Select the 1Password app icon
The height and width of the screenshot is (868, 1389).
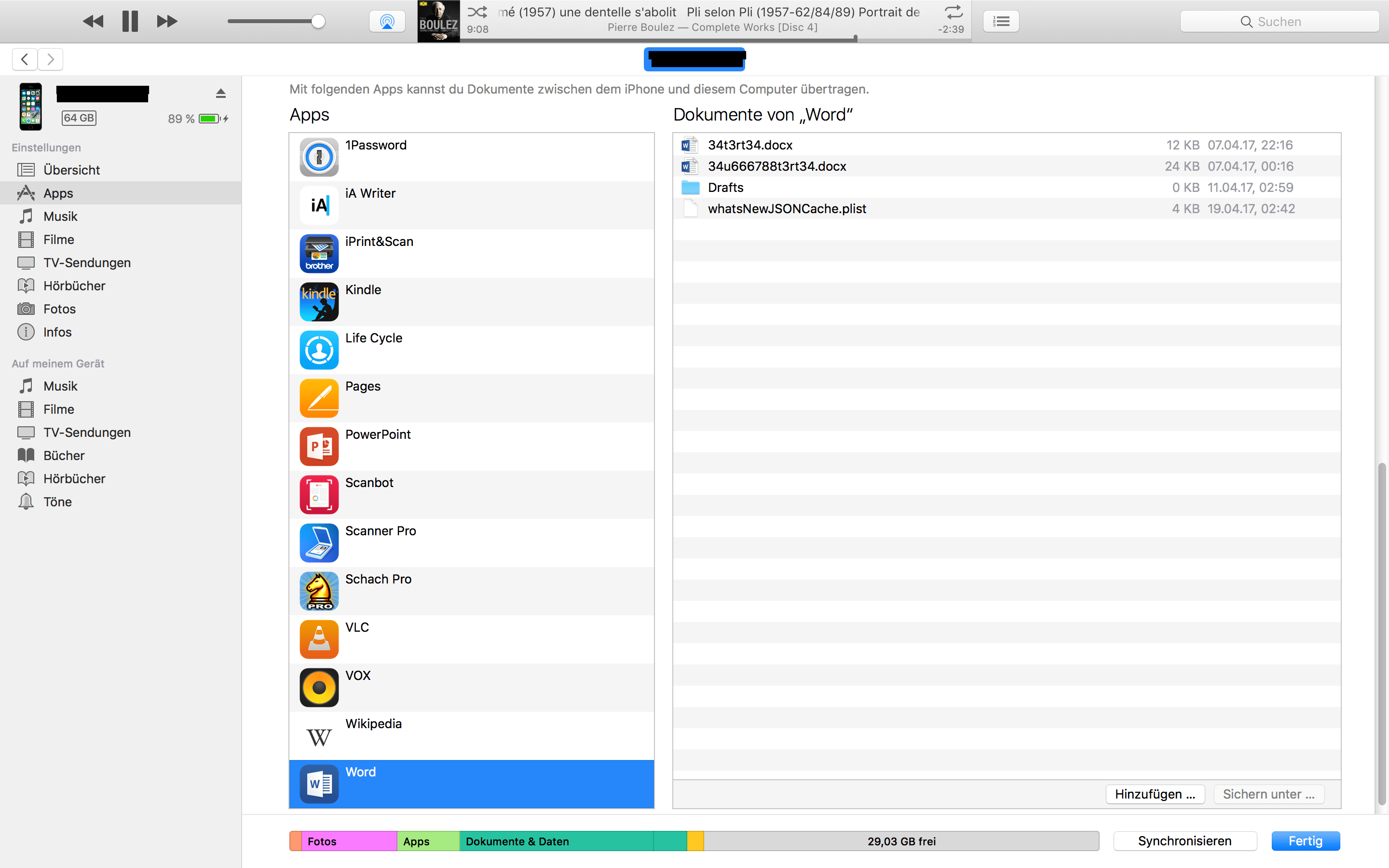coord(319,157)
